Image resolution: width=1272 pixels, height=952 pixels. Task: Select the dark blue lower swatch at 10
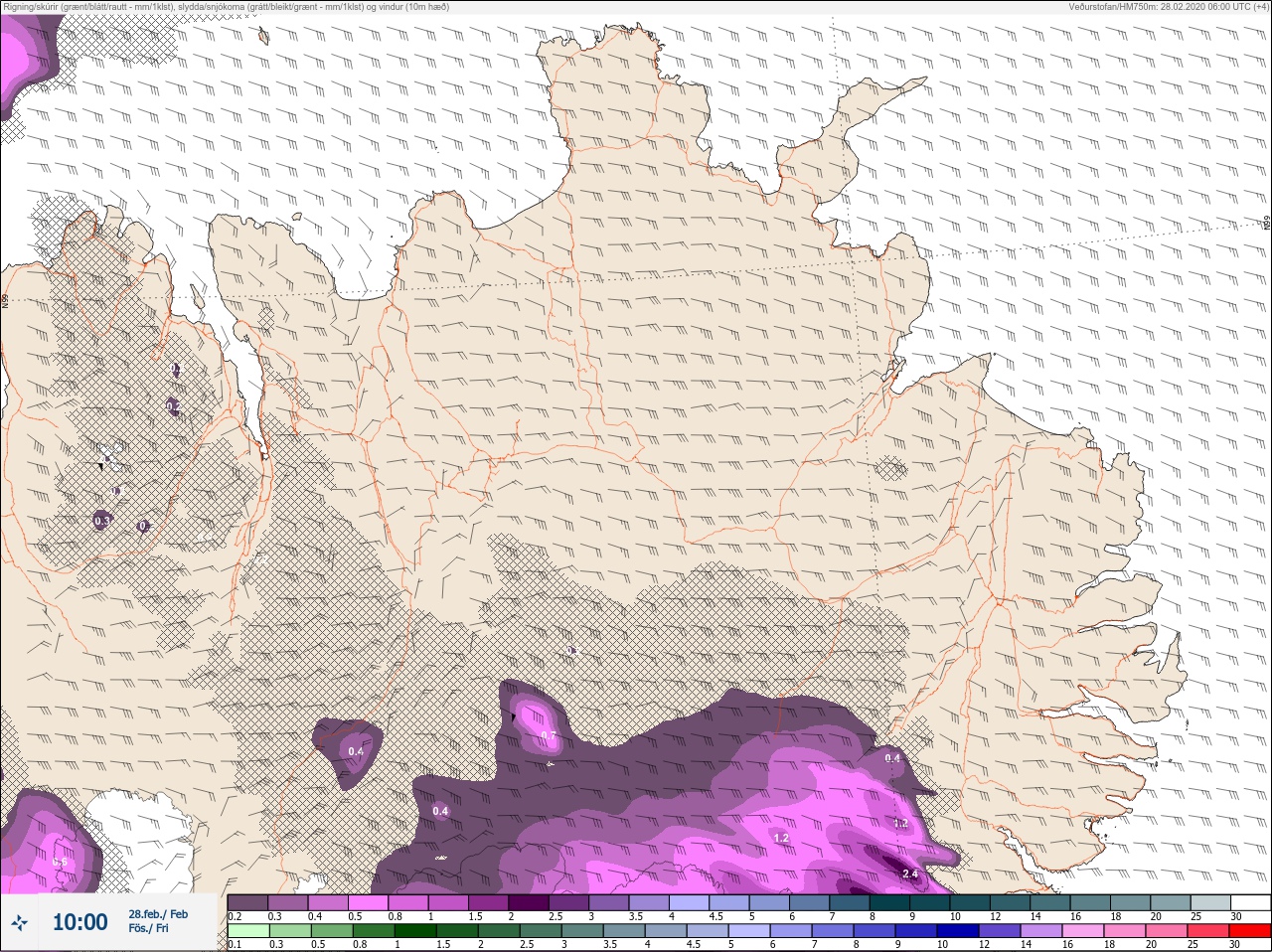[957, 930]
